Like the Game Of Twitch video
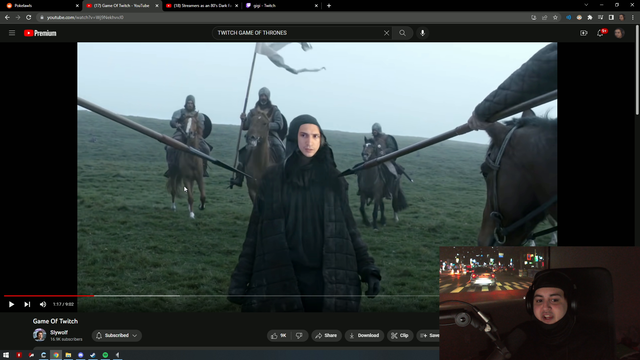 pyautogui.click(x=278, y=336)
